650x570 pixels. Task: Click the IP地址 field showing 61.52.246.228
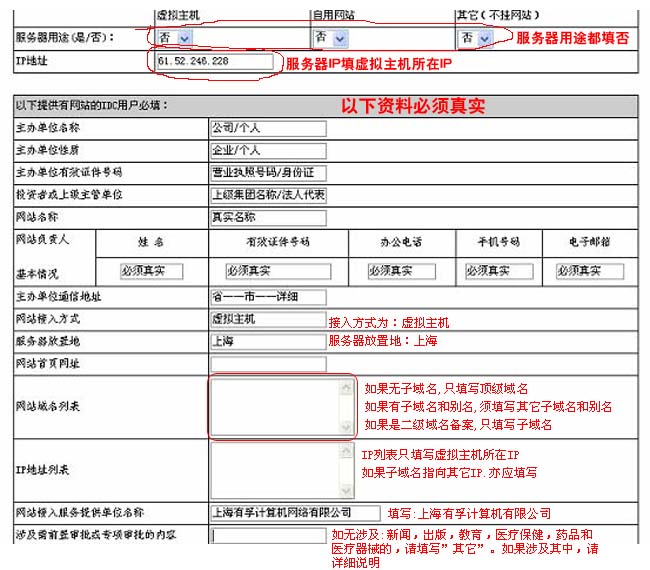point(214,62)
